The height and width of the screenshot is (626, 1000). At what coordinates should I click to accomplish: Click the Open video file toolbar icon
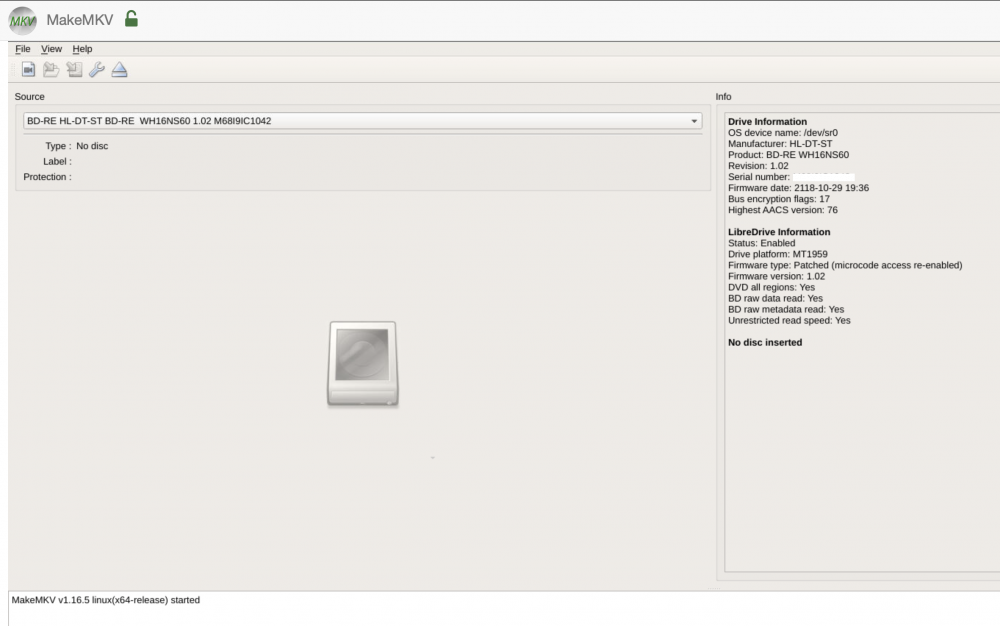point(28,69)
